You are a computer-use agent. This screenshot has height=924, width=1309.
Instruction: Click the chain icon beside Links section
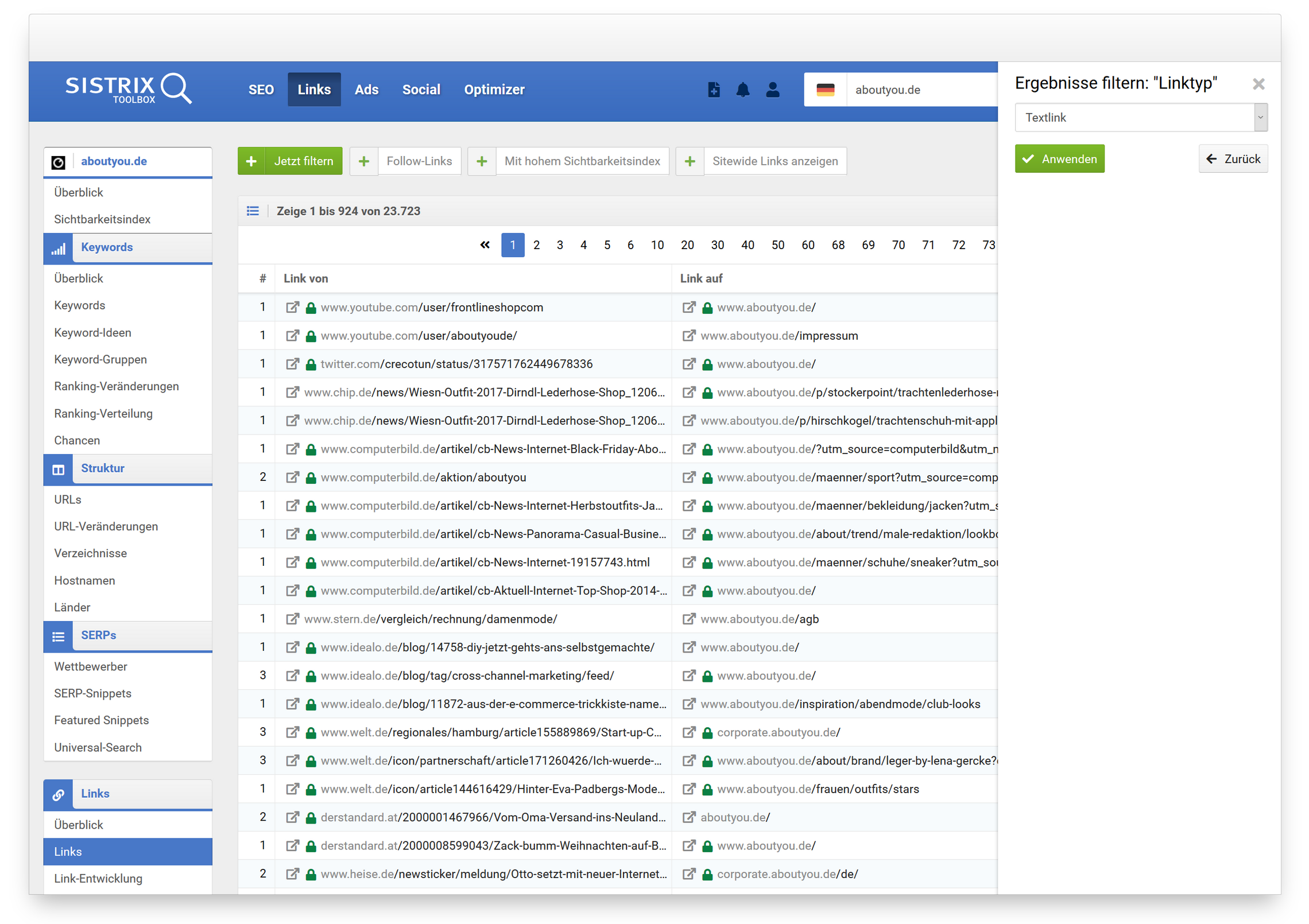click(58, 794)
